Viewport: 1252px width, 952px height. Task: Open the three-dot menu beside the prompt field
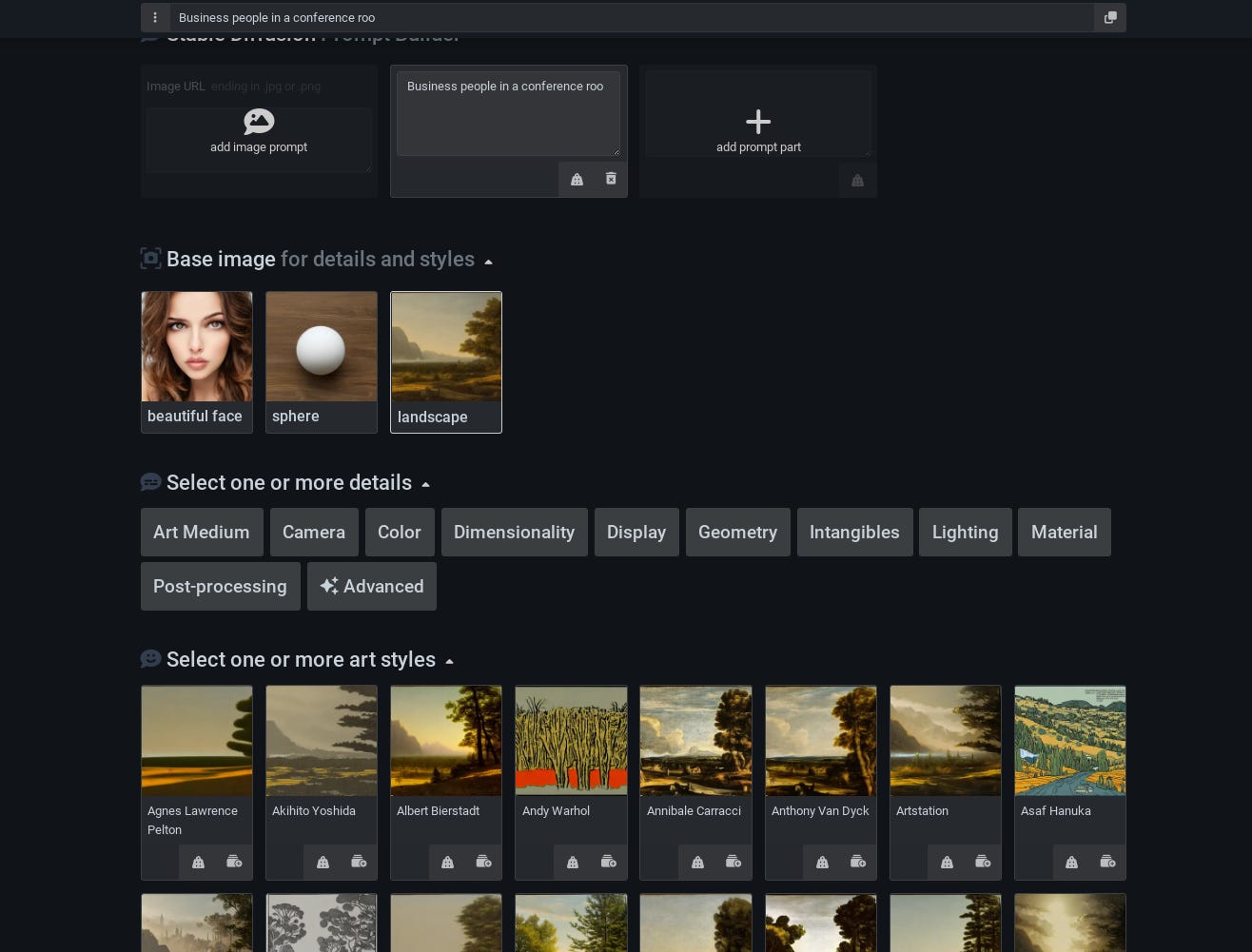pos(154,17)
